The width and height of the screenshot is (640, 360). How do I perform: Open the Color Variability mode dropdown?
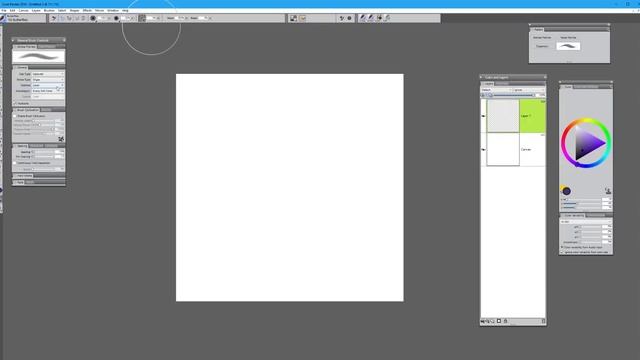[x=585, y=221]
